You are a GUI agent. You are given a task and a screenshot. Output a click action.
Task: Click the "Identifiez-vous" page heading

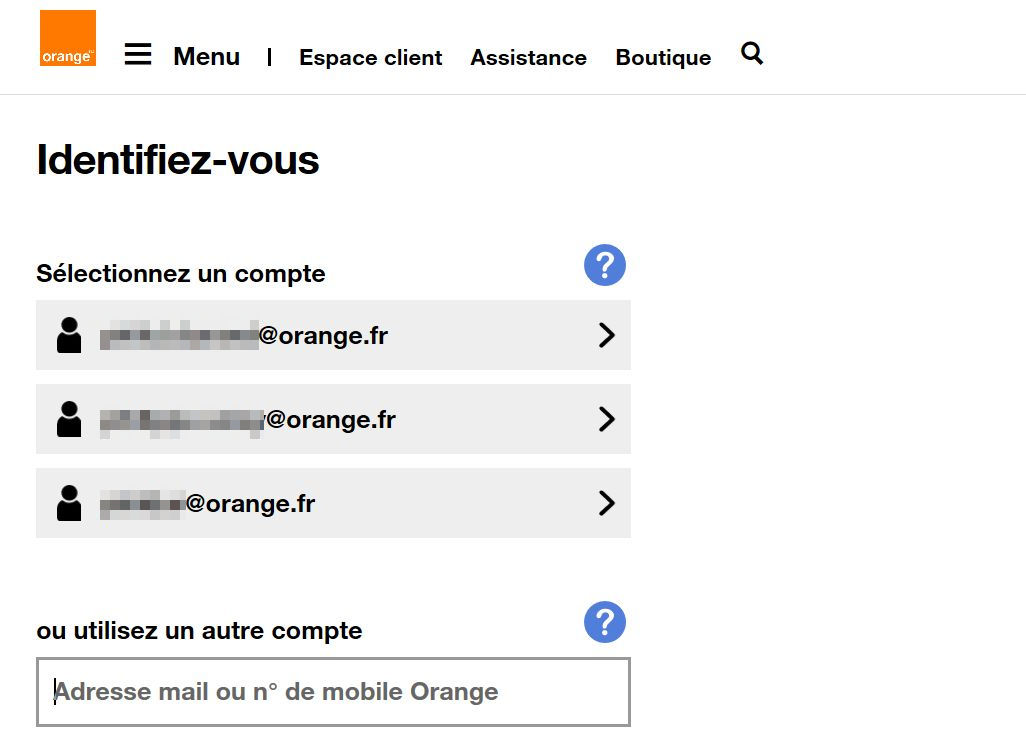click(x=178, y=160)
